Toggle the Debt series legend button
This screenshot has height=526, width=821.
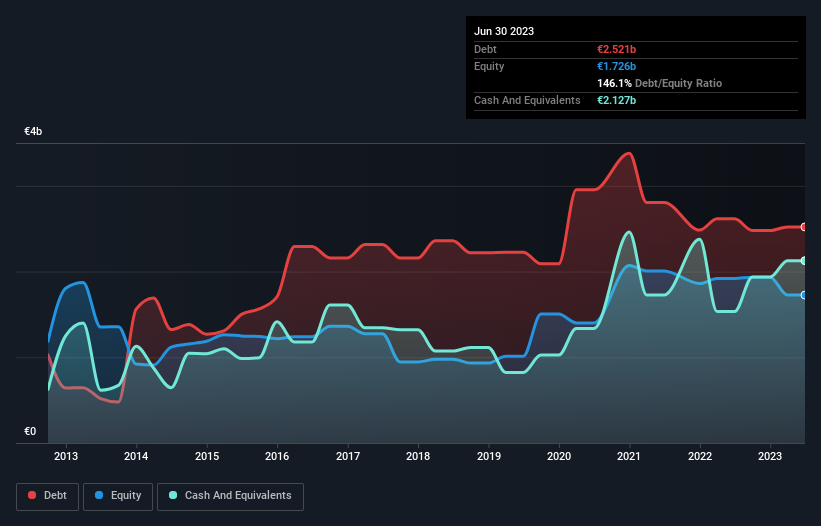click(x=48, y=496)
